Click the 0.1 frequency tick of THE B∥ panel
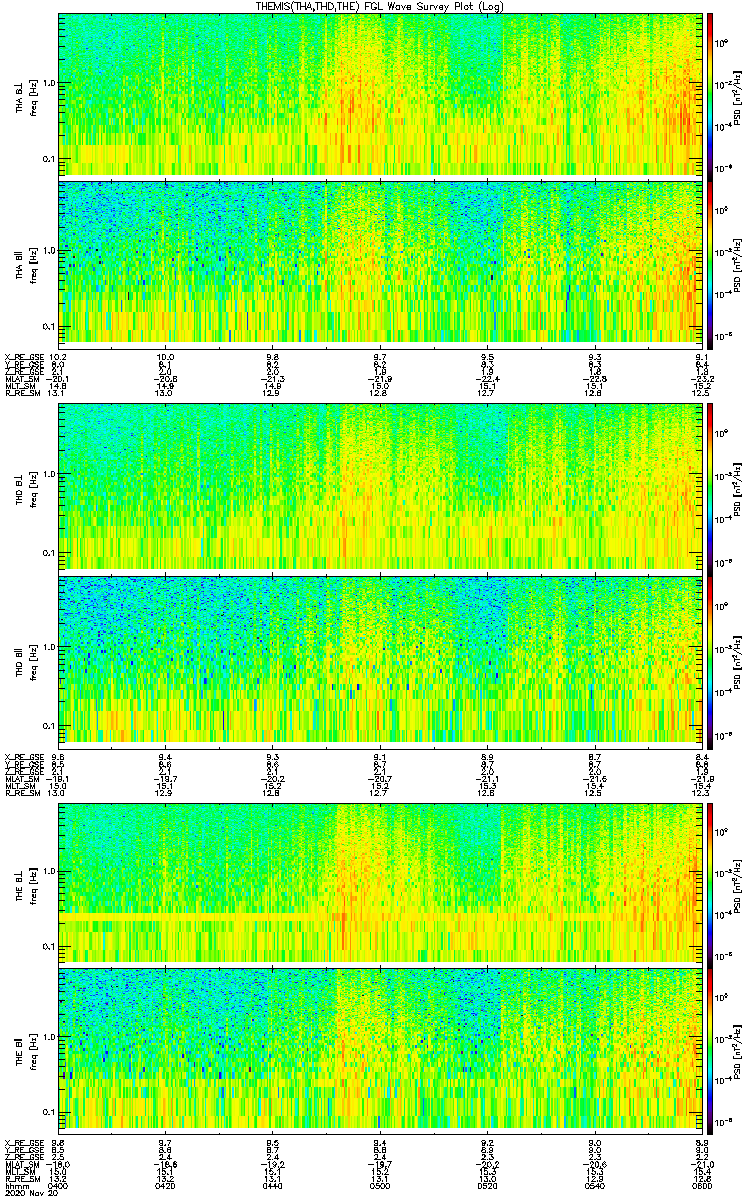The image size is (750, 1200). pos(49,1112)
